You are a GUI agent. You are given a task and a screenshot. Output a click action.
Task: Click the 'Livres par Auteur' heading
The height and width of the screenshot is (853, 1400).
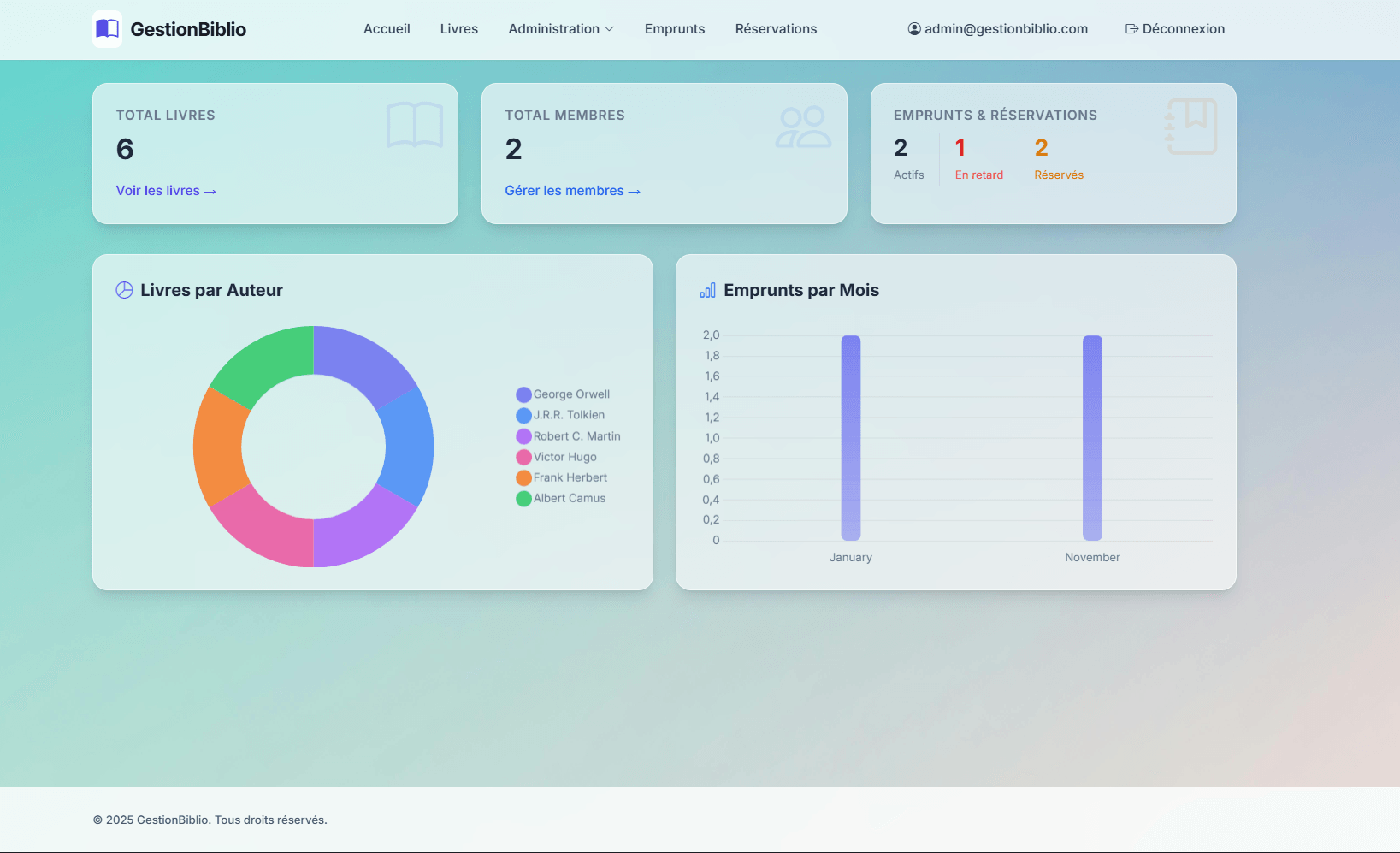tap(211, 290)
